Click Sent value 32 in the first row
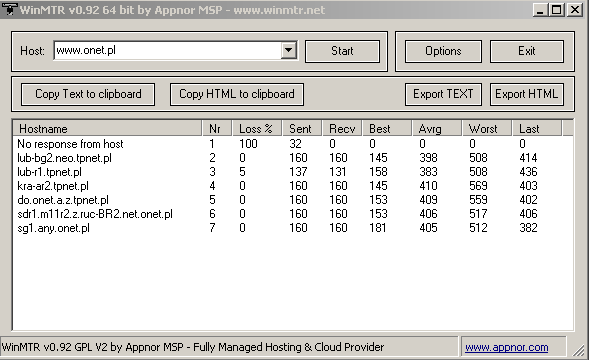The height and width of the screenshot is (360, 589). coord(295,144)
